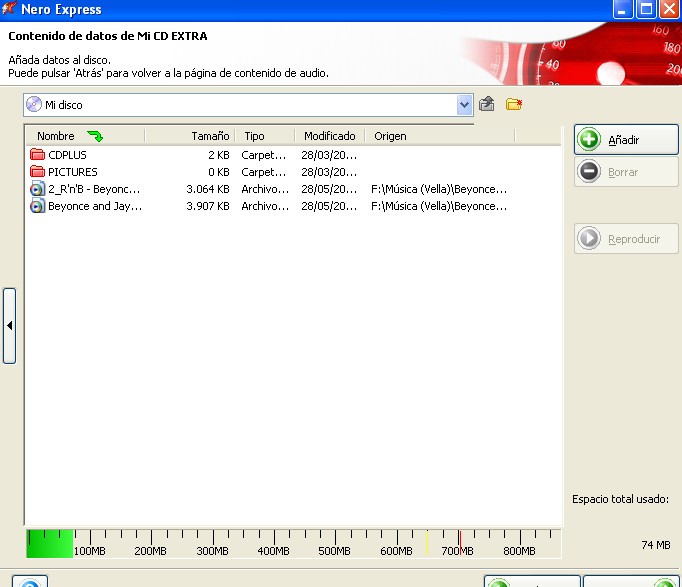
Task: Sort by Modificado column header
Action: 329,136
